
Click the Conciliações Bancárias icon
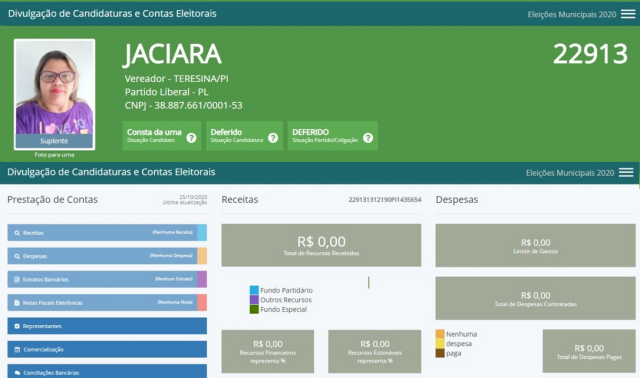point(17,373)
